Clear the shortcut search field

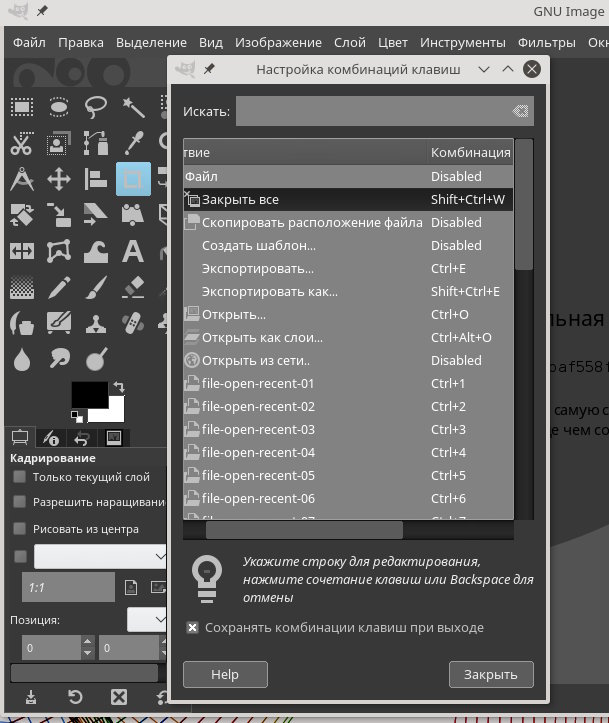520,111
